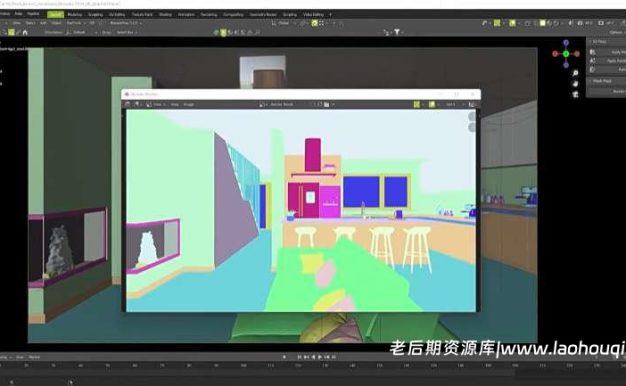Toggle the highlighted snapping magnet icon
The height and width of the screenshot is (386, 626).
click(315, 23)
